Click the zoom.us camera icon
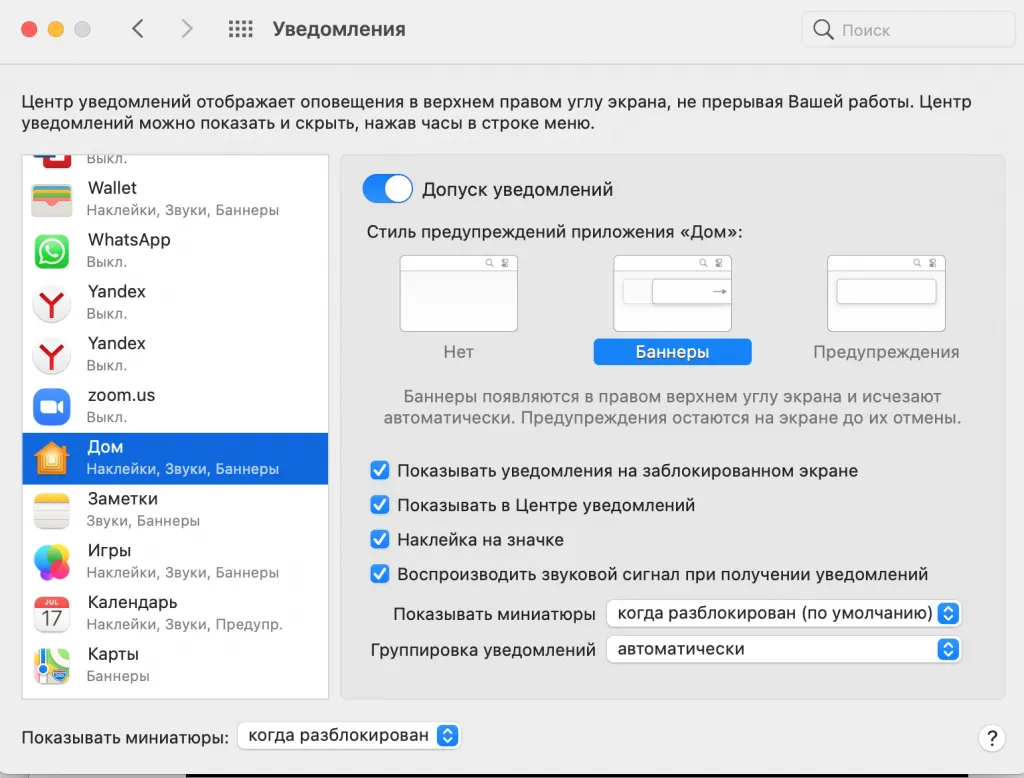Viewport: 1024px width, 778px height. click(52, 406)
